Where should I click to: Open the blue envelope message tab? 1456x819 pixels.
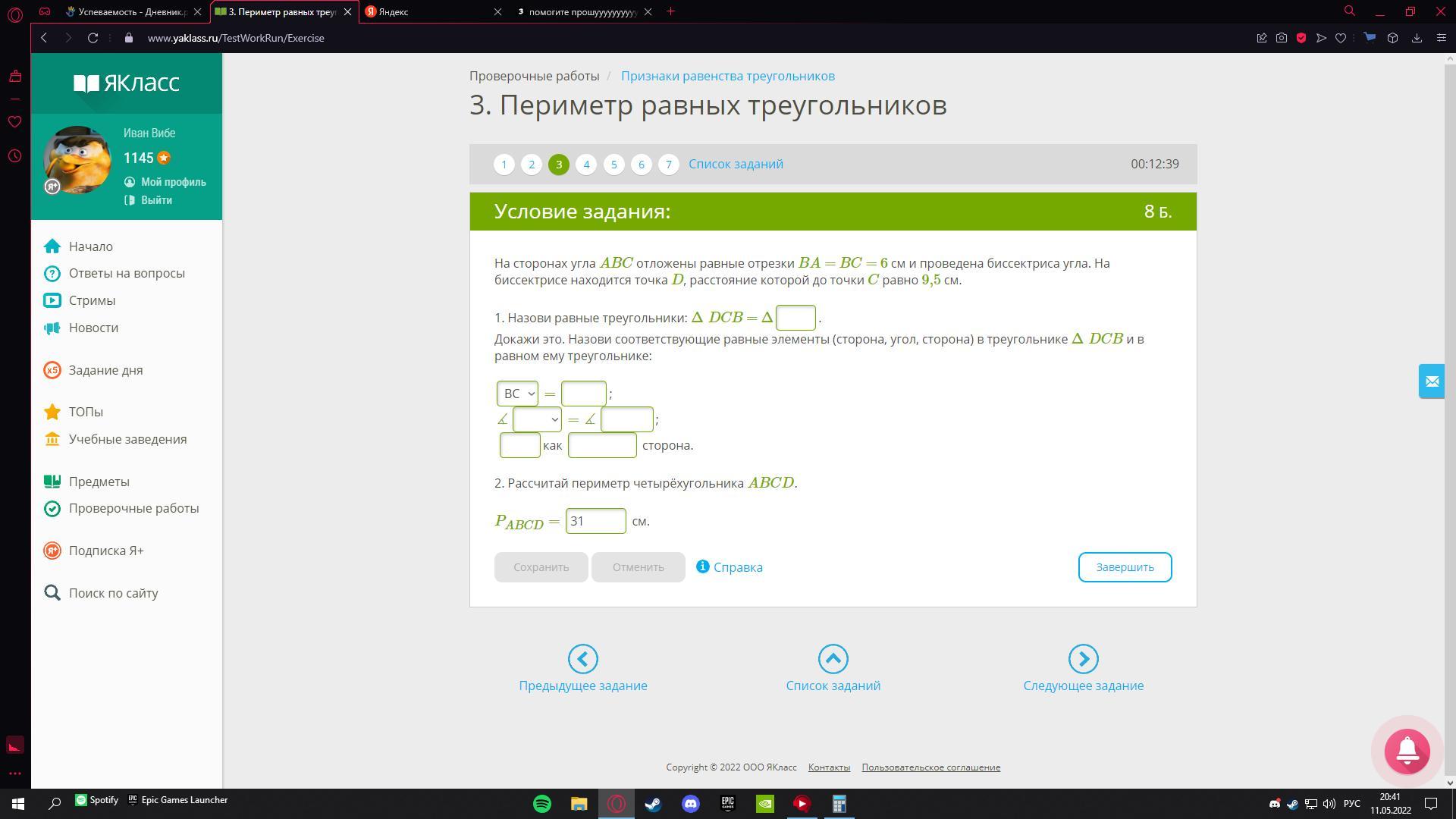click(x=1431, y=381)
